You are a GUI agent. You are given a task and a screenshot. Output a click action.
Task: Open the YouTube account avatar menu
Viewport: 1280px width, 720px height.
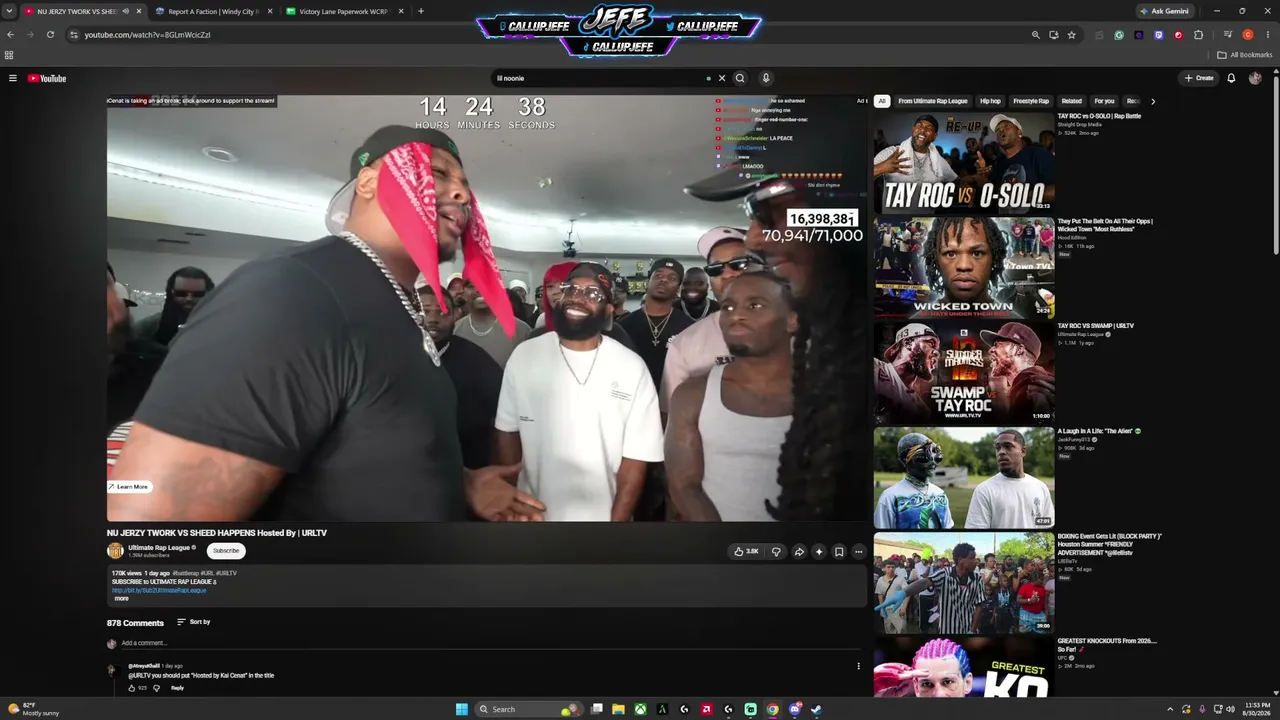(x=1255, y=78)
